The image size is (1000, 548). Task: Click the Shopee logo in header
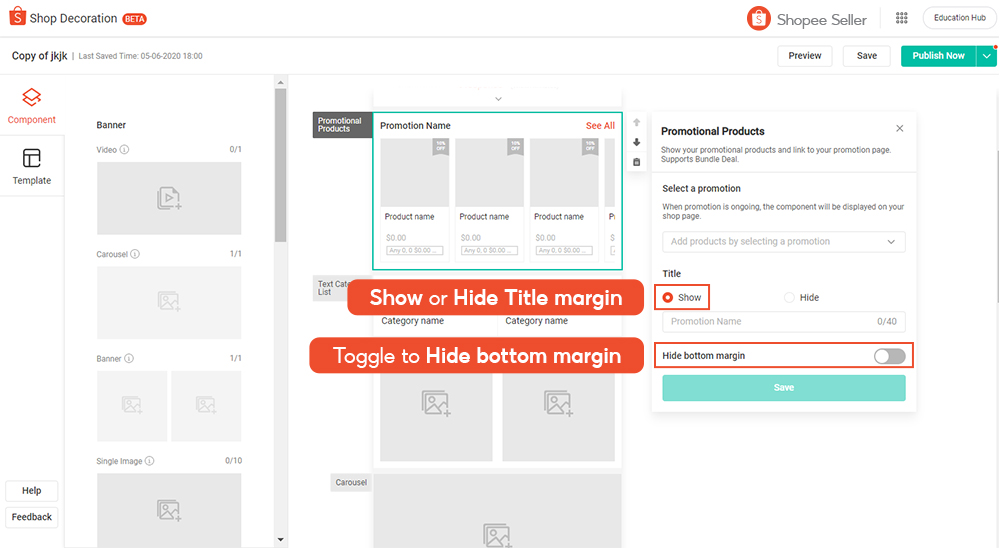(x=18, y=17)
